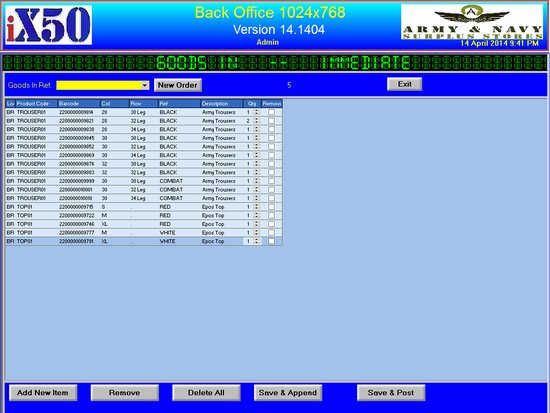This screenshot has height=413, width=550.
Task: Click Qty stepper on 30 / 30 Leg BLACK row
Action: [x=257, y=138]
